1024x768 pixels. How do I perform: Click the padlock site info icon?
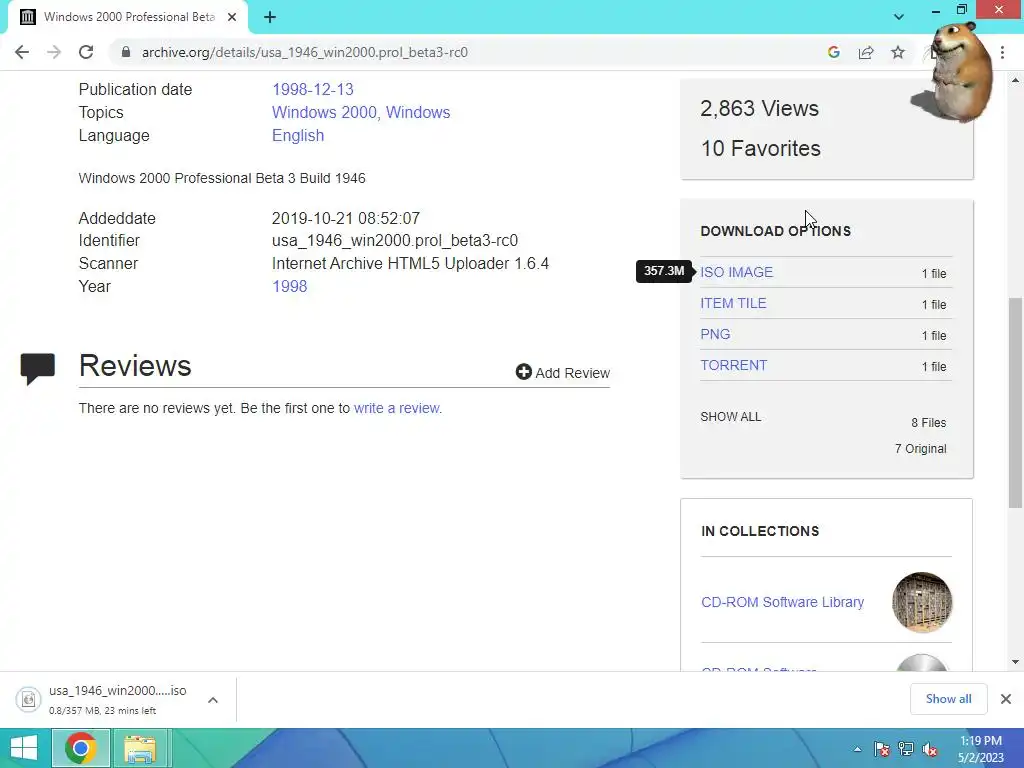tap(126, 52)
